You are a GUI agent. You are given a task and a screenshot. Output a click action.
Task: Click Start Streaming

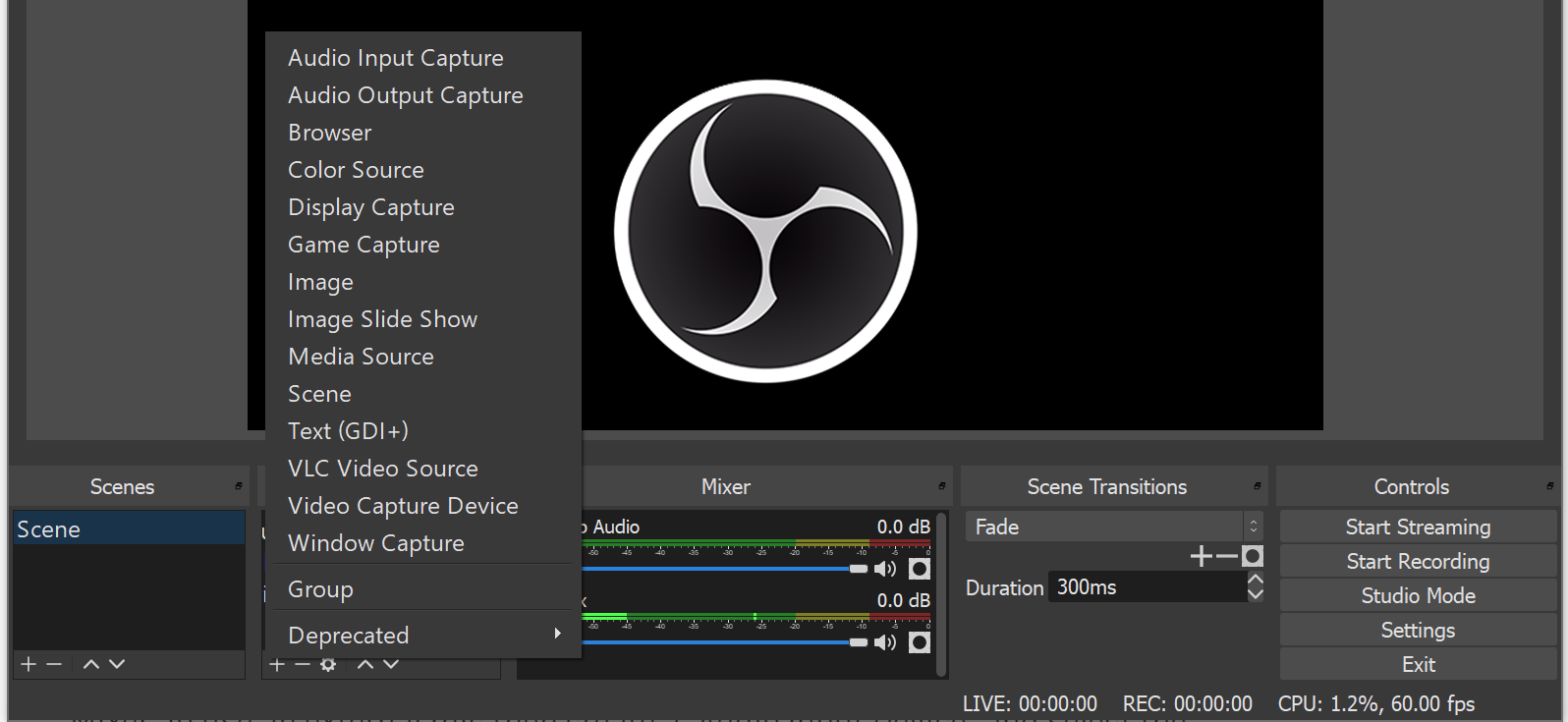pyautogui.click(x=1418, y=528)
